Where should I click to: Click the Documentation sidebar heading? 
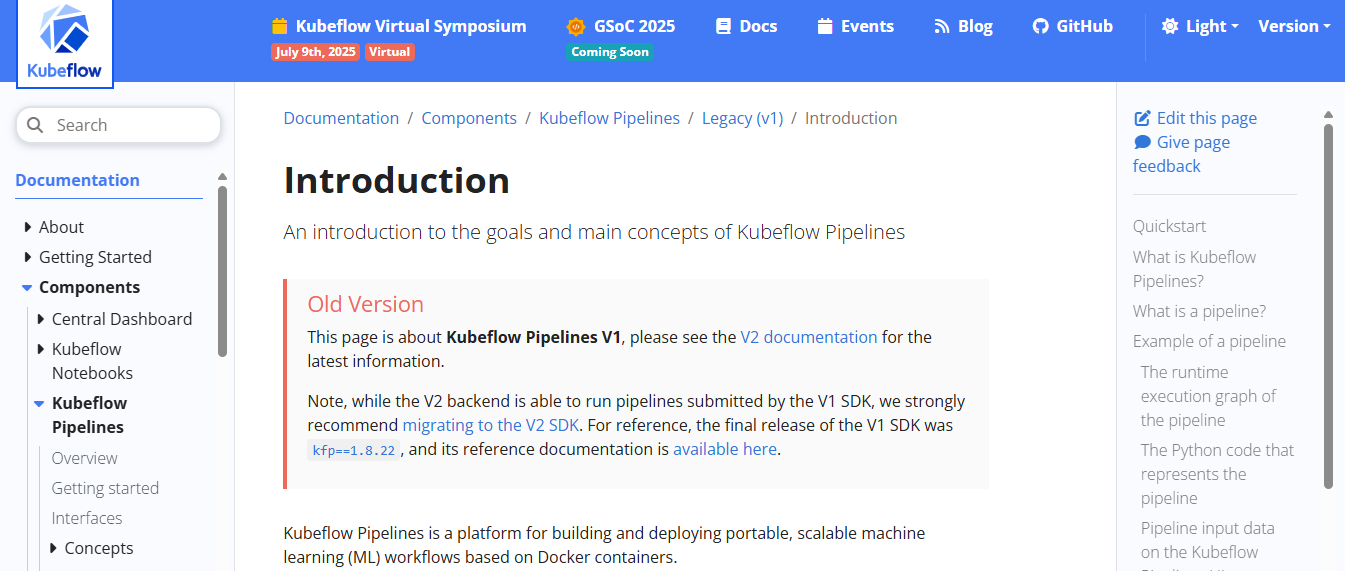point(78,180)
